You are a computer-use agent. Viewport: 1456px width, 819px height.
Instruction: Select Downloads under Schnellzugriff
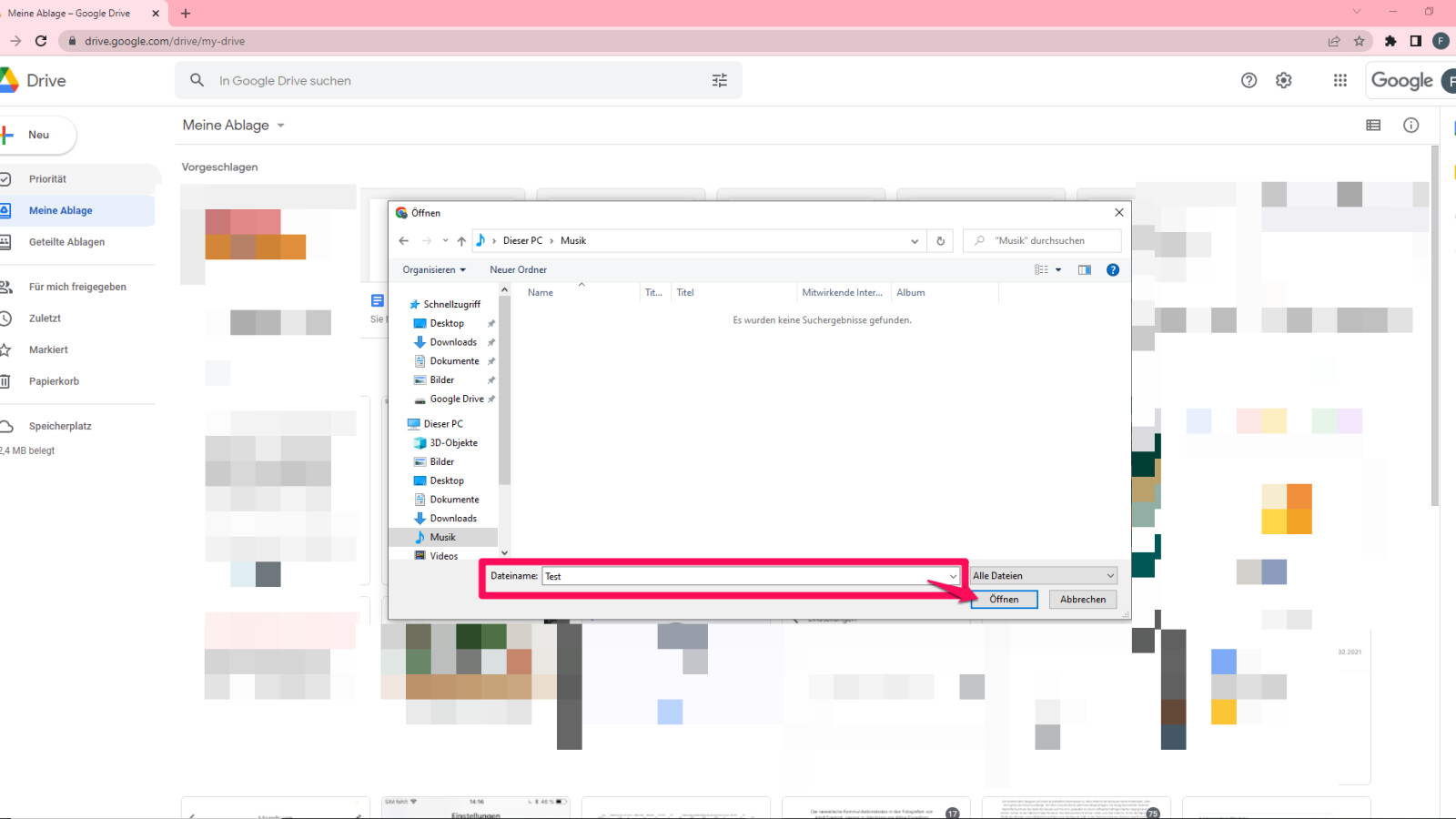click(453, 342)
